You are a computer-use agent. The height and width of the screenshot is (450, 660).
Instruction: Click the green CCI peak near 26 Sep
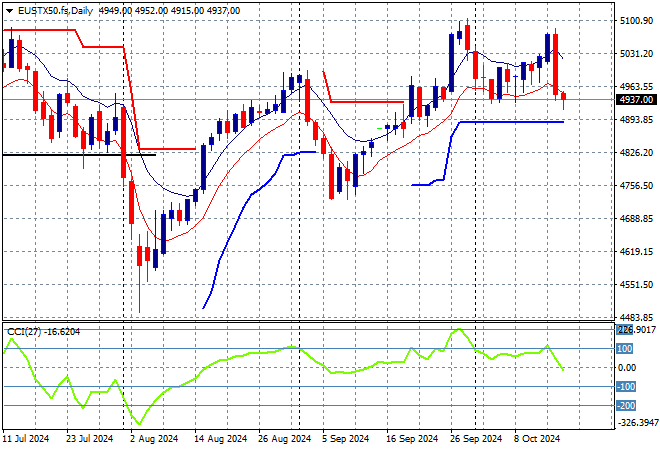point(459,329)
